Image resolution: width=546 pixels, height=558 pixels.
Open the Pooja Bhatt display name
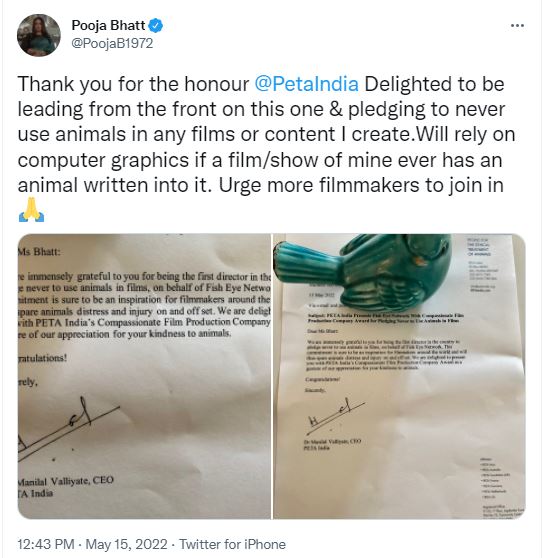click(108, 26)
